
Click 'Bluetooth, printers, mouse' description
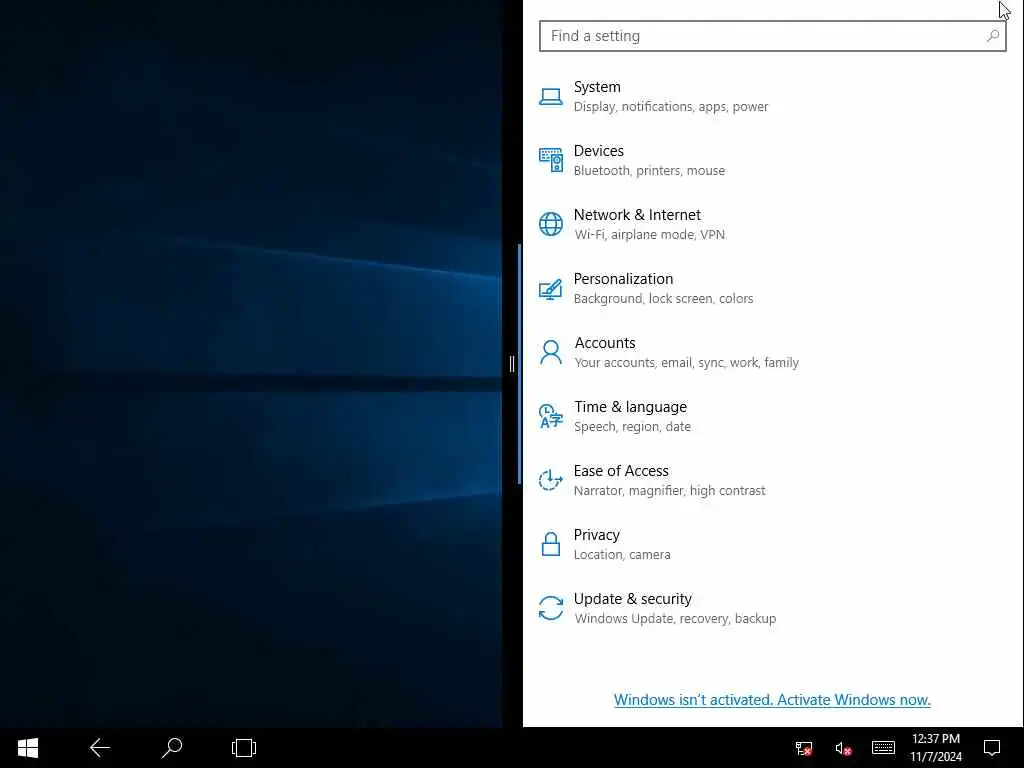tap(649, 170)
